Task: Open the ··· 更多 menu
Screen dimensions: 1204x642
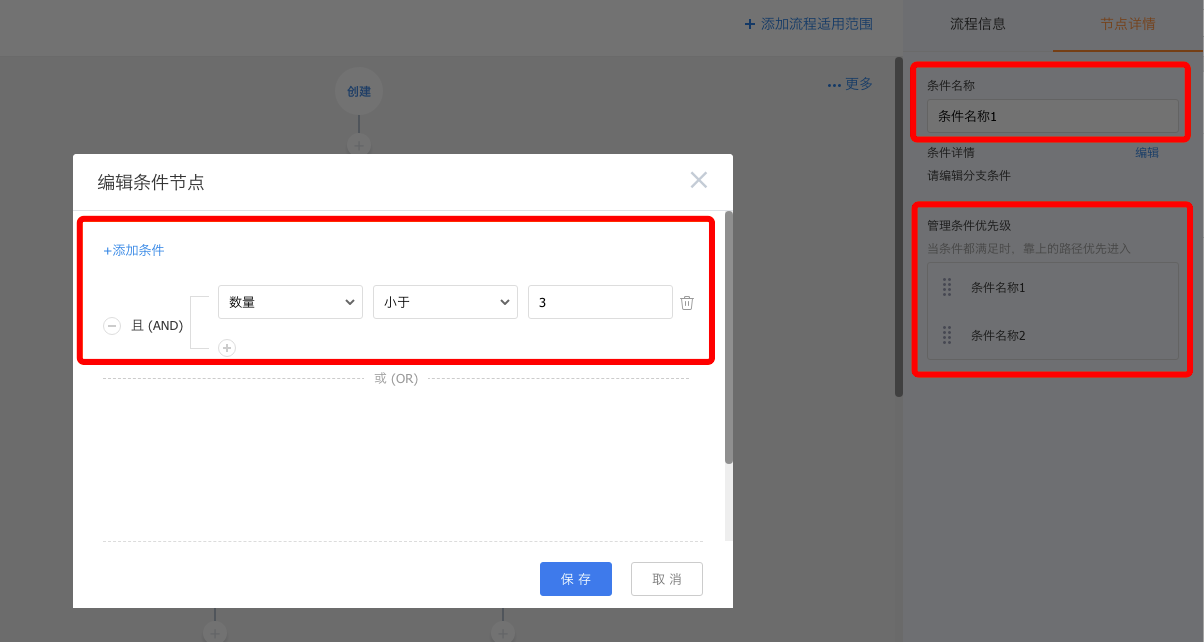Action: point(850,84)
